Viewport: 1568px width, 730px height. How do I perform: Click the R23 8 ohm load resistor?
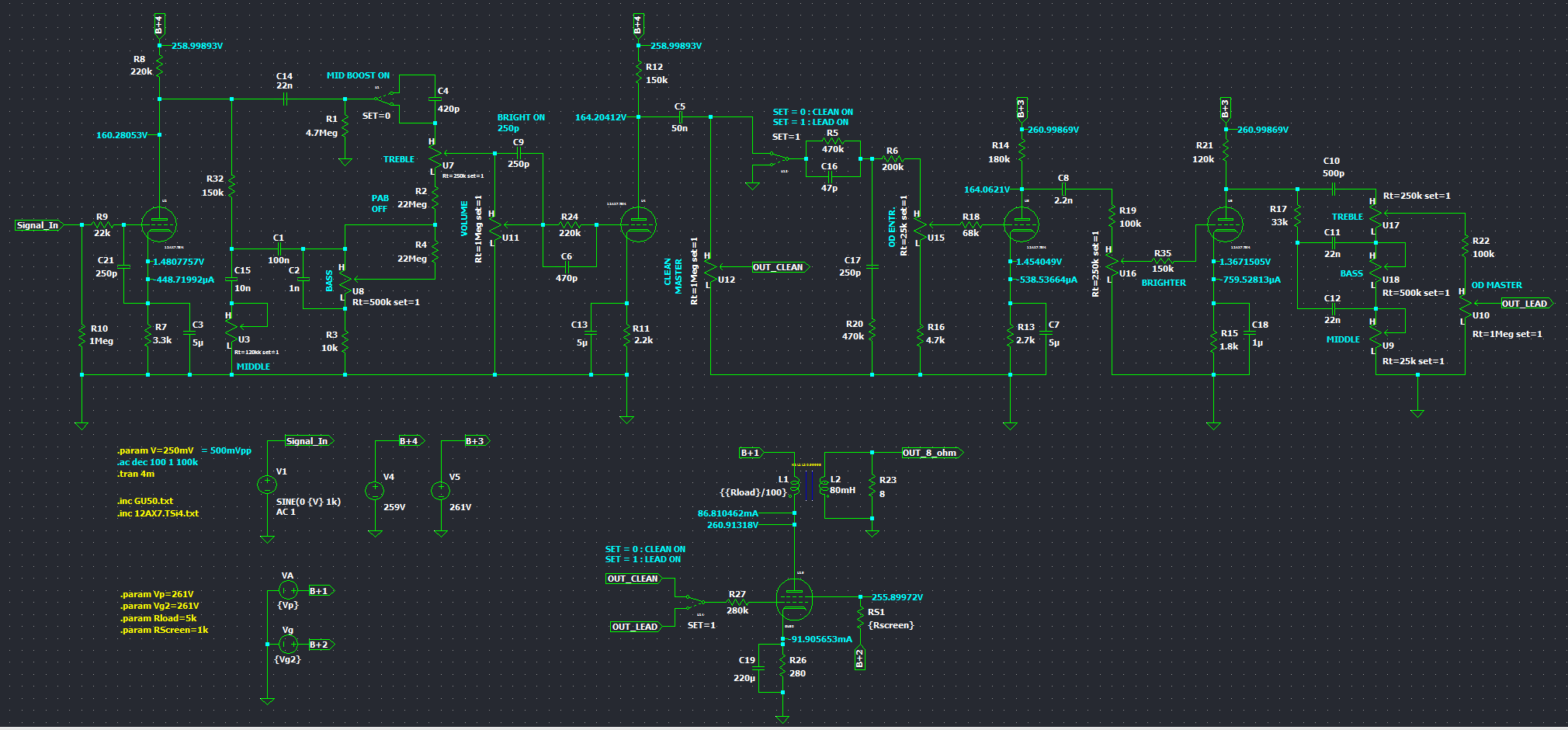click(872, 487)
